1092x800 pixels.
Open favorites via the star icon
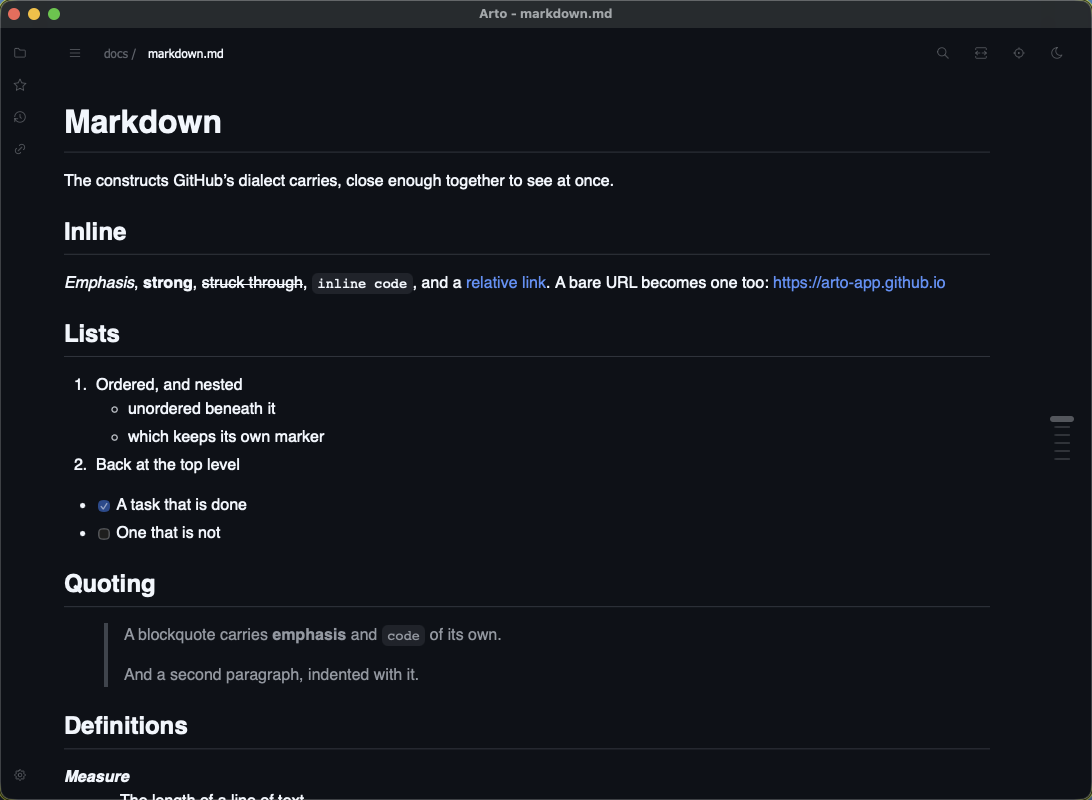click(x=20, y=85)
